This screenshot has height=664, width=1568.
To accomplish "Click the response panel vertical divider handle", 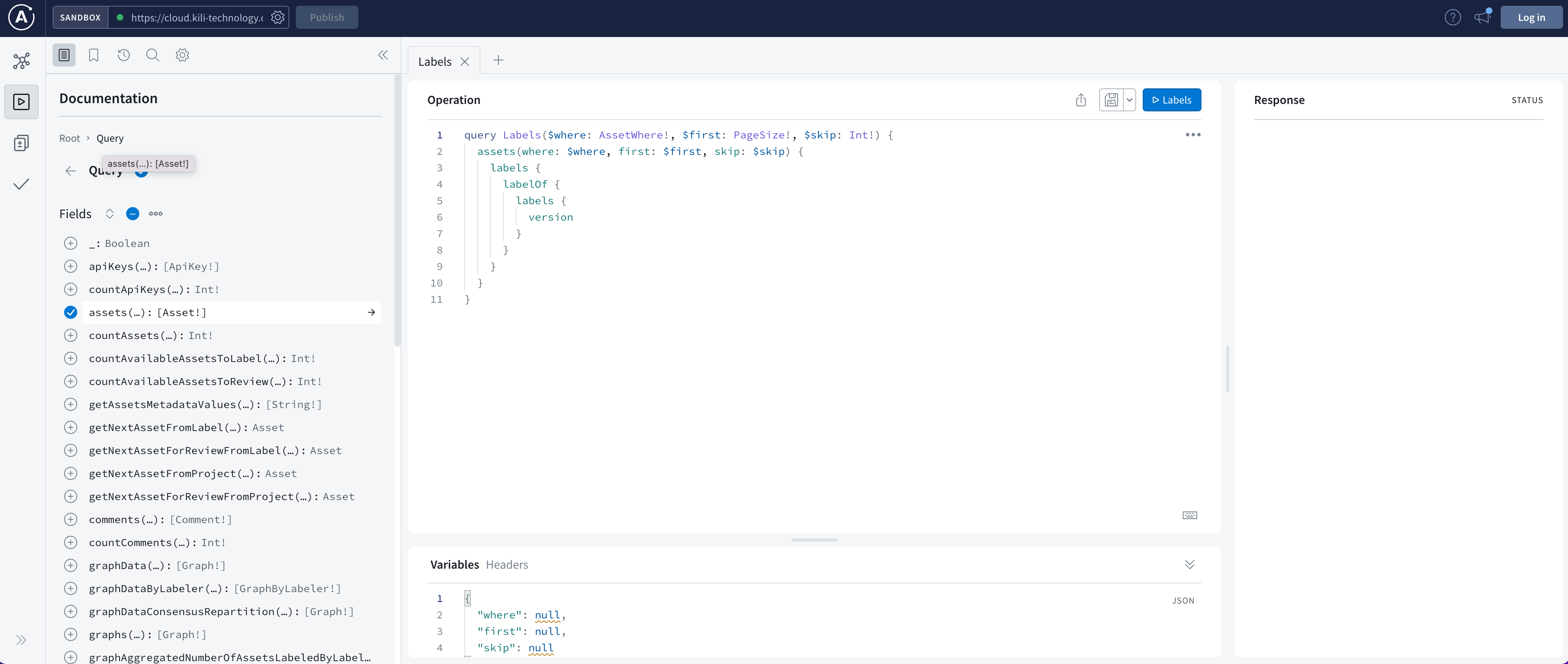I will [1228, 369].
